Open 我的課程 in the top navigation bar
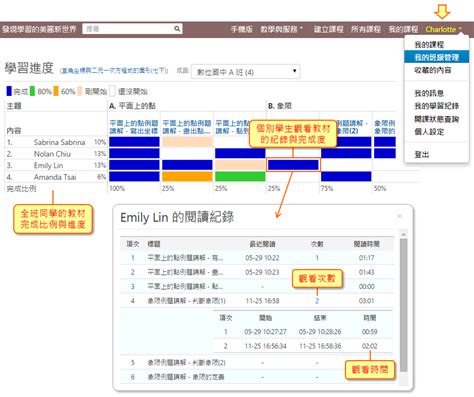Image resolution: width=474 pixels, height=397 pixels. (403, 29)
